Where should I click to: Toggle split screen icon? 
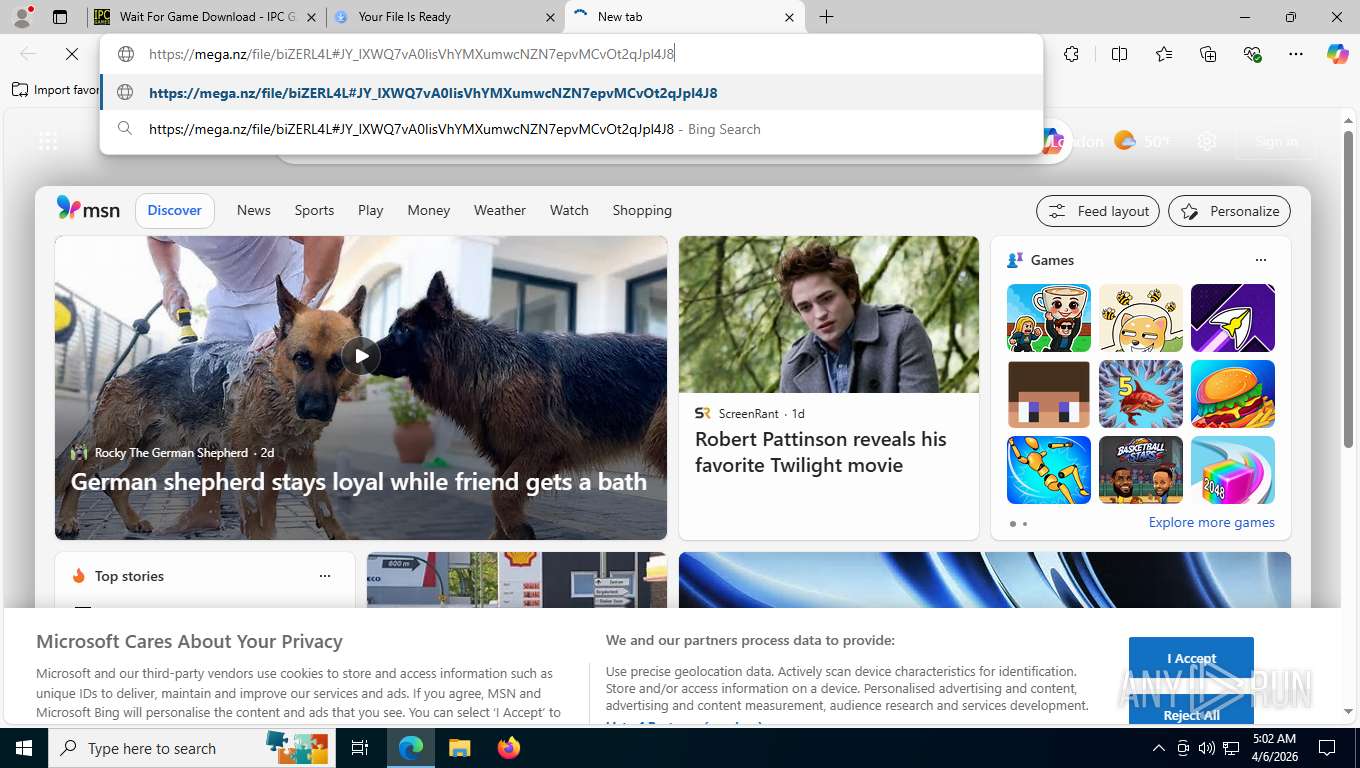1119,54
